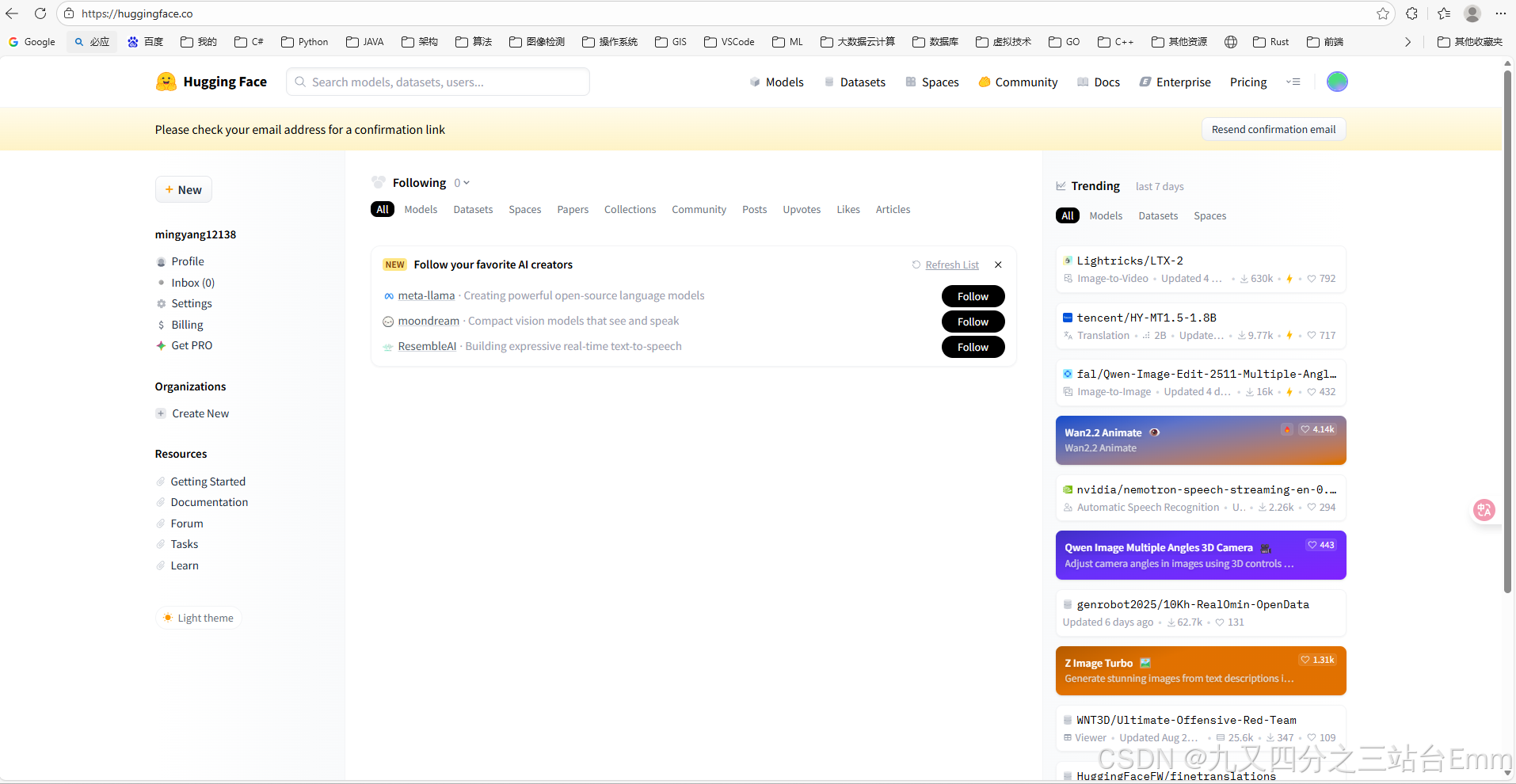Select the Collections feed filter

tap(630, 209)
